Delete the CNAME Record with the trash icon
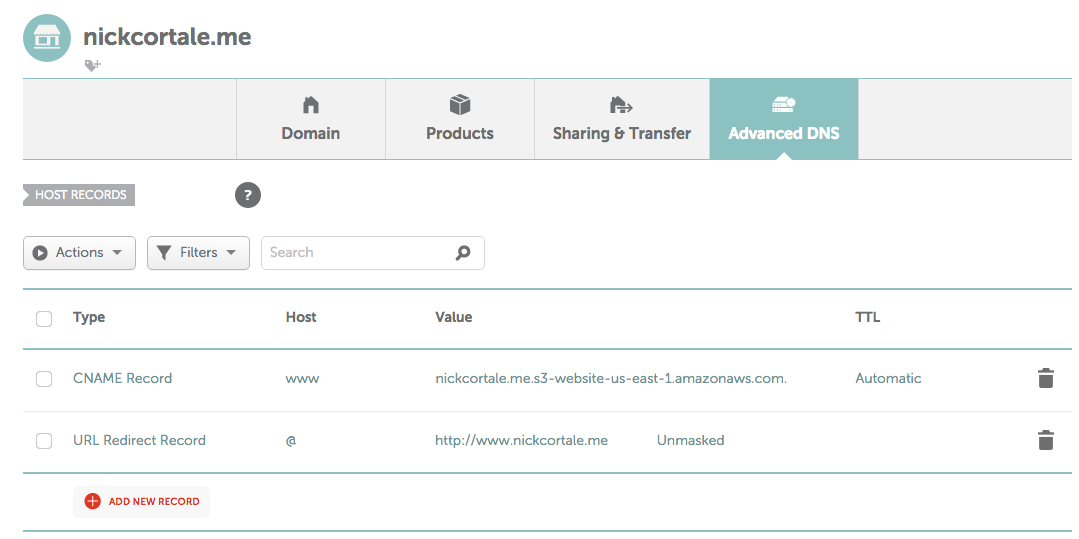Viewport: 1079px width, 539px height. (x=1045, y=378)
